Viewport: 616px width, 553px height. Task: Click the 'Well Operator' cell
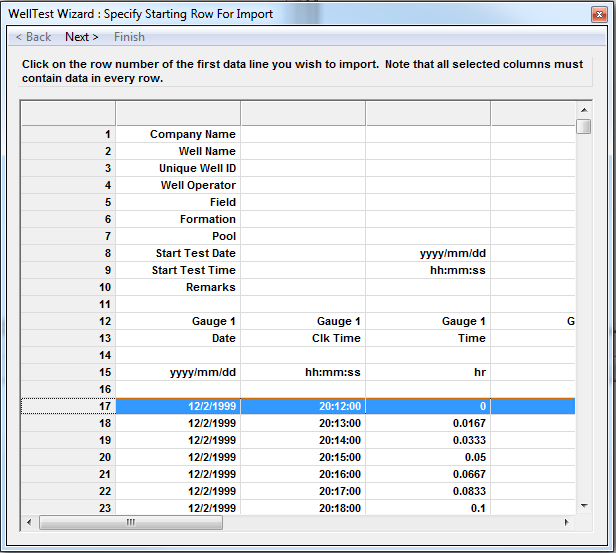(x=178, y=185)
